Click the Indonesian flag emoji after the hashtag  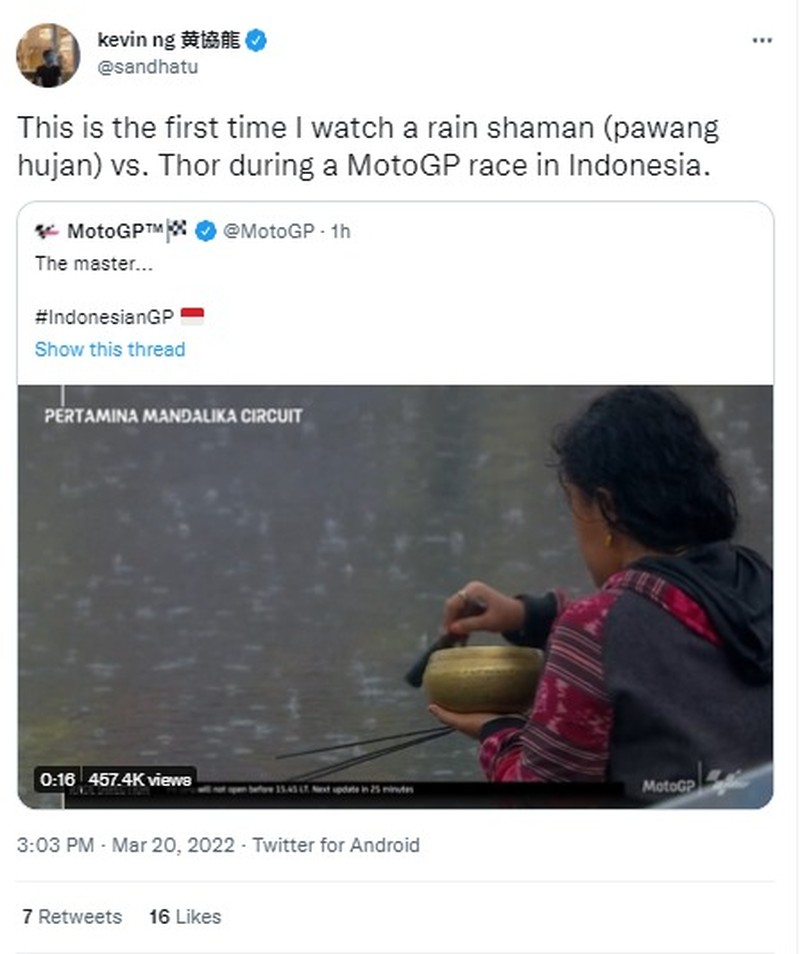click(x=192, y=317)
